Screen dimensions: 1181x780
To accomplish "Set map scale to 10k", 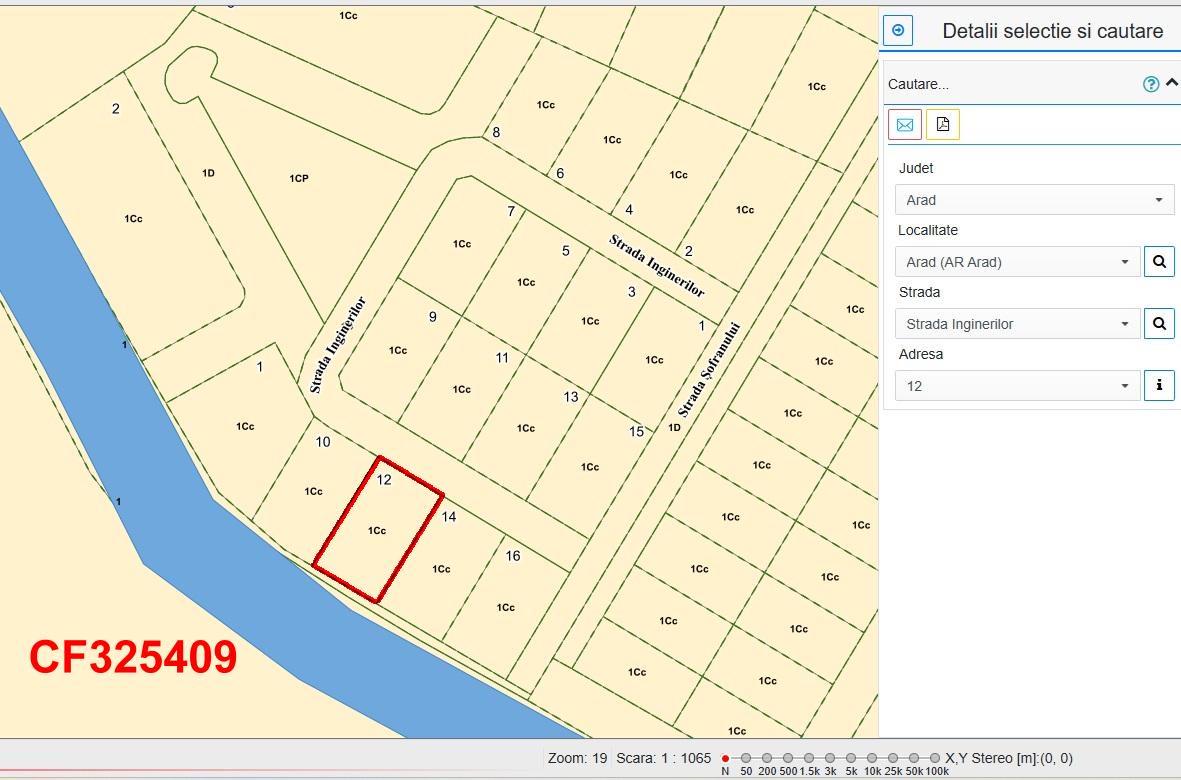I will pyautogui.click(x=871, y=758).
